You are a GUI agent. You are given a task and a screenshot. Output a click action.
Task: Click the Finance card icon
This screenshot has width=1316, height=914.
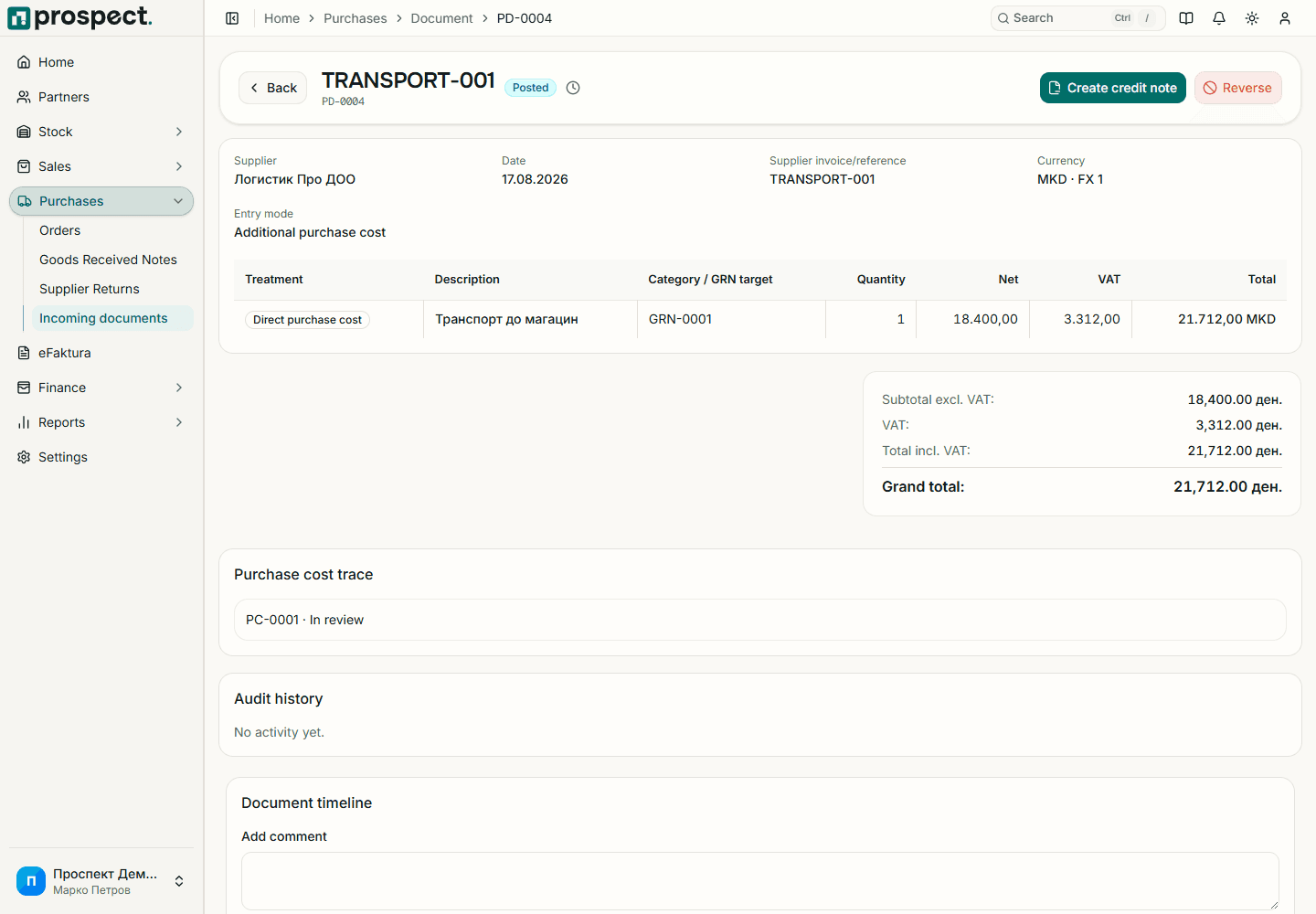24,388
